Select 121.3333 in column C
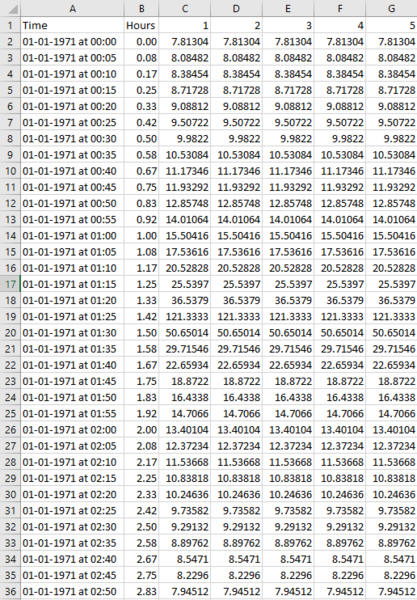The width and height of the screenshot is (417, 600). tap(184, 316)
